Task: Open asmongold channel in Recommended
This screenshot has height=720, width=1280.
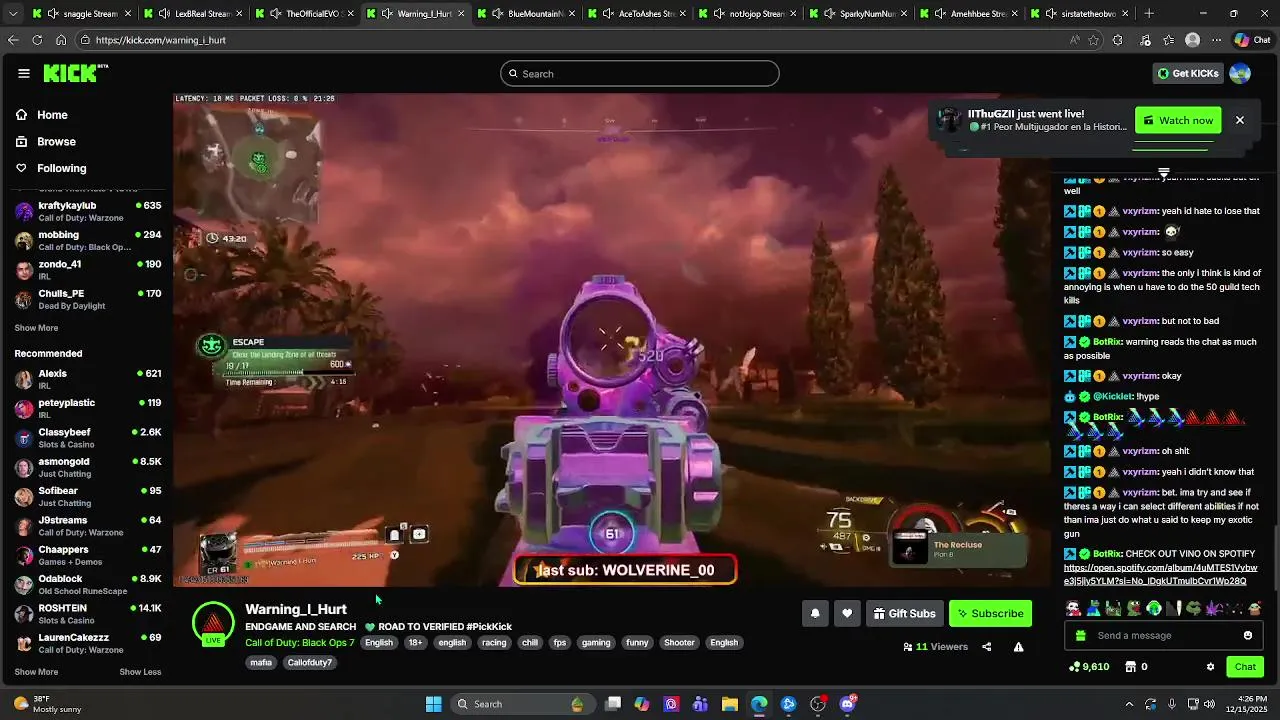Action: 88,467
